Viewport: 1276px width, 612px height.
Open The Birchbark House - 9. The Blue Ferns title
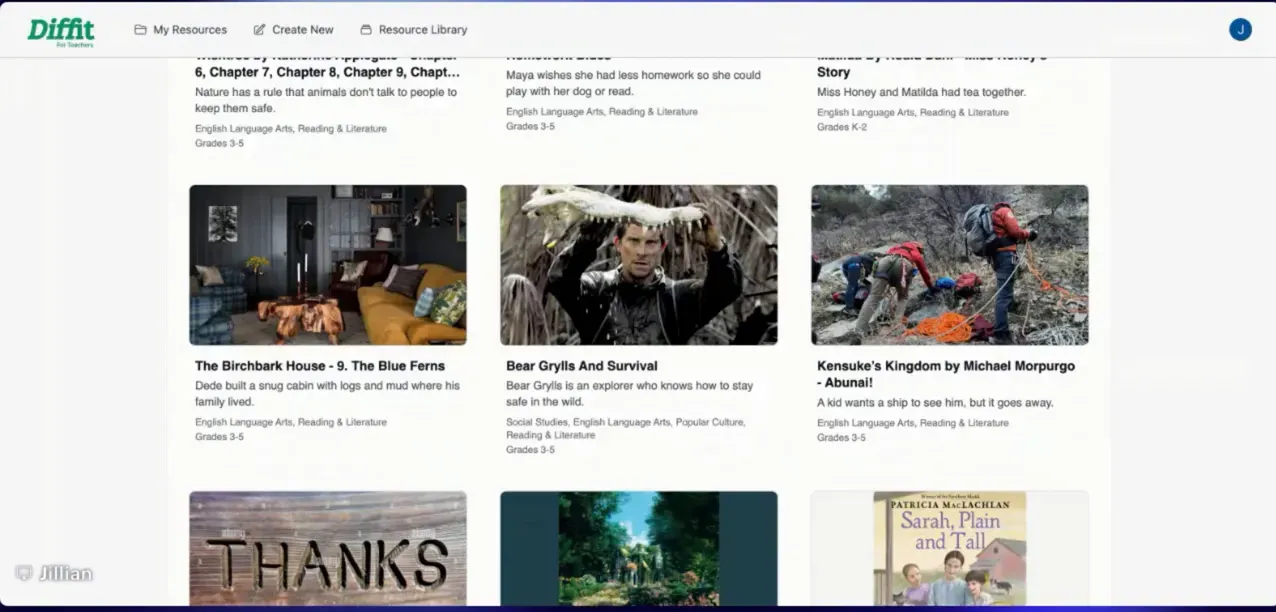320,366
